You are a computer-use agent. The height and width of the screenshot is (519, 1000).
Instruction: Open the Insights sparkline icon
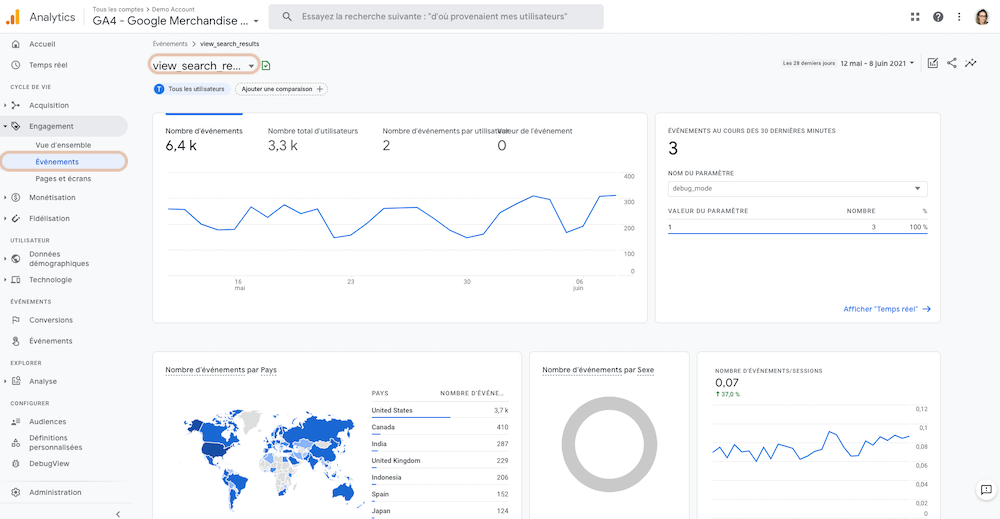pos(971,63)
